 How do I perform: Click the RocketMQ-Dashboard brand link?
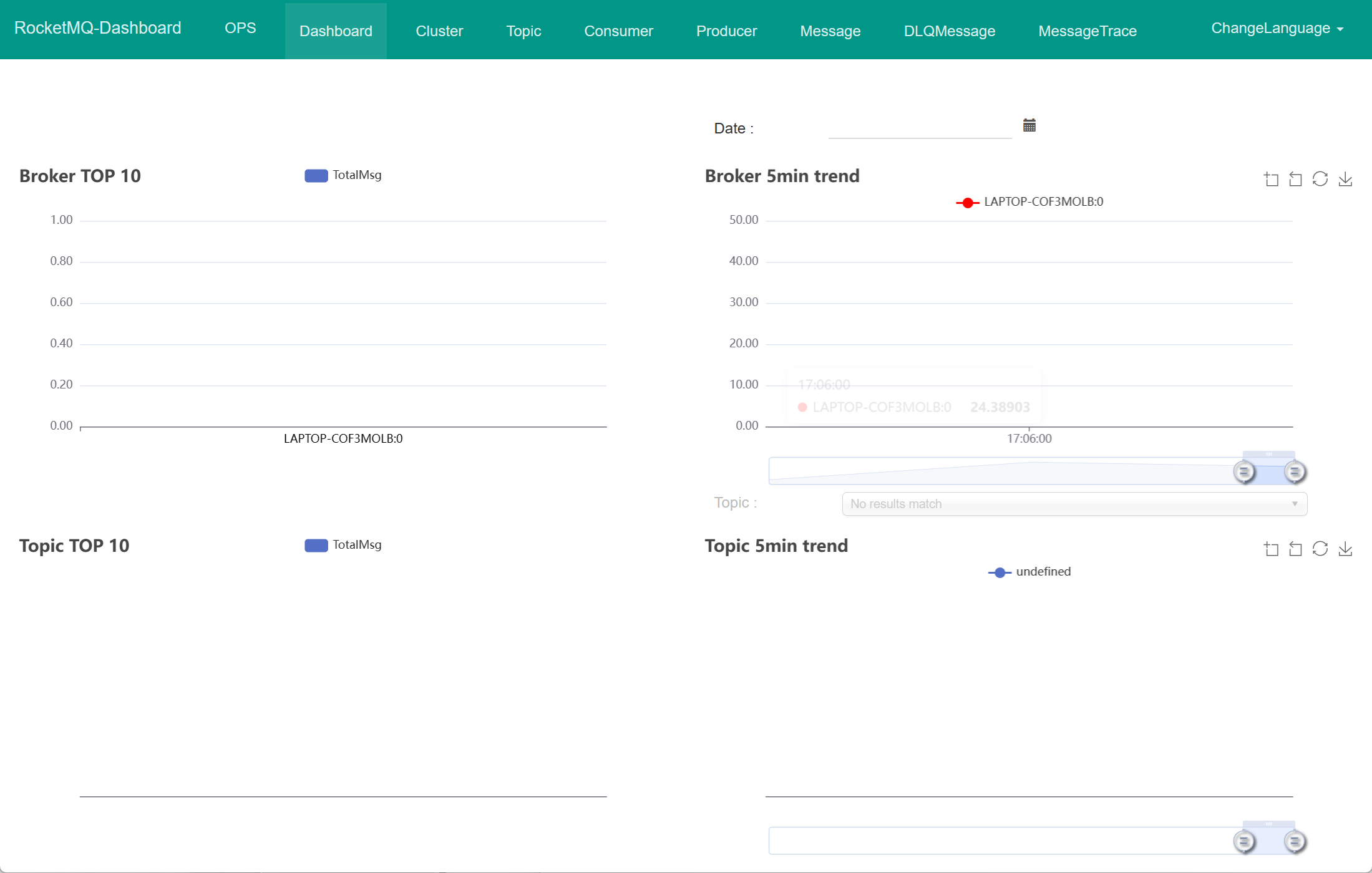(x=98, y=28)
